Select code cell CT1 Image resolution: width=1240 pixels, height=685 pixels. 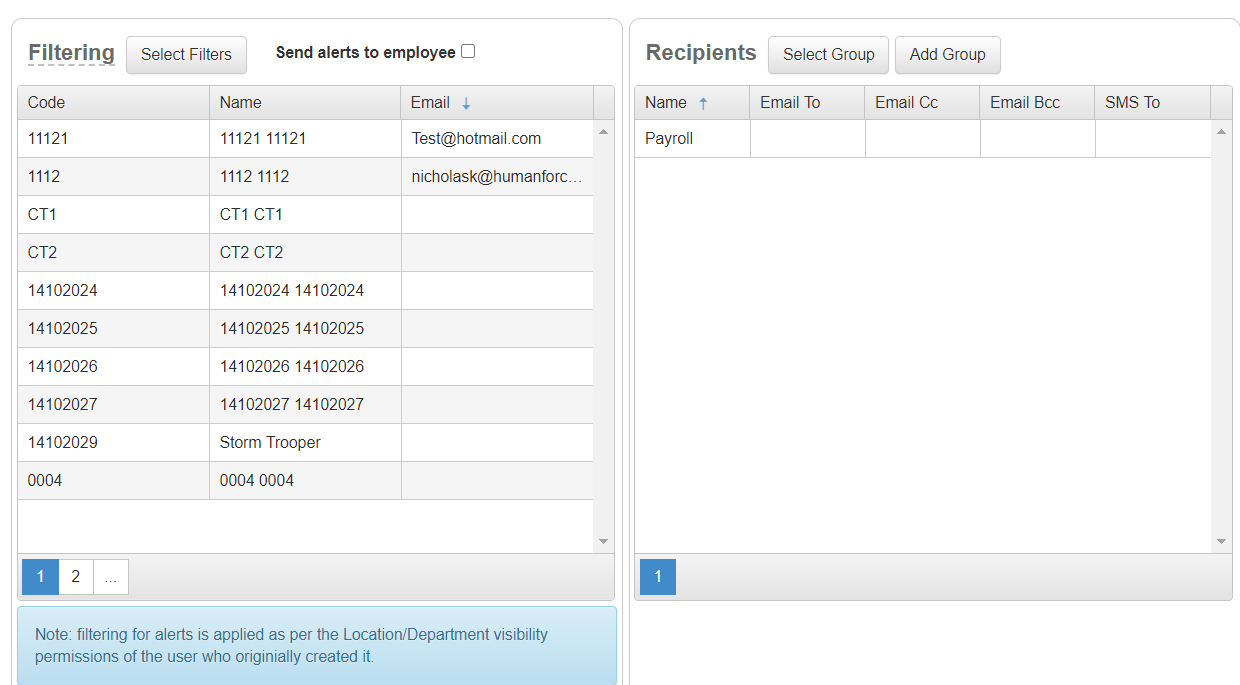[x=113, y=215]
